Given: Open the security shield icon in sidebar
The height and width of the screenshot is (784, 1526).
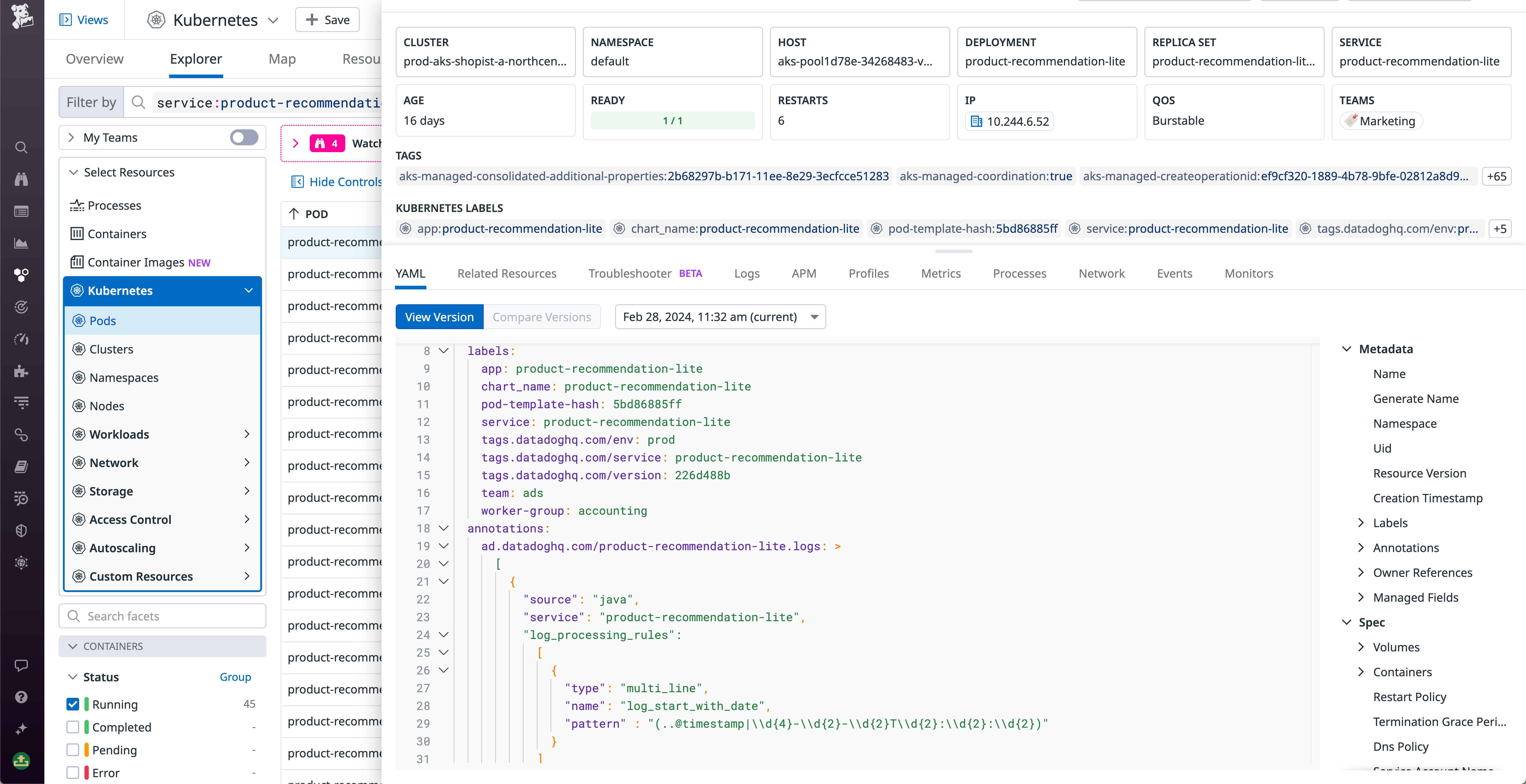Looking at the screenshot, I should tap(21, 530).
